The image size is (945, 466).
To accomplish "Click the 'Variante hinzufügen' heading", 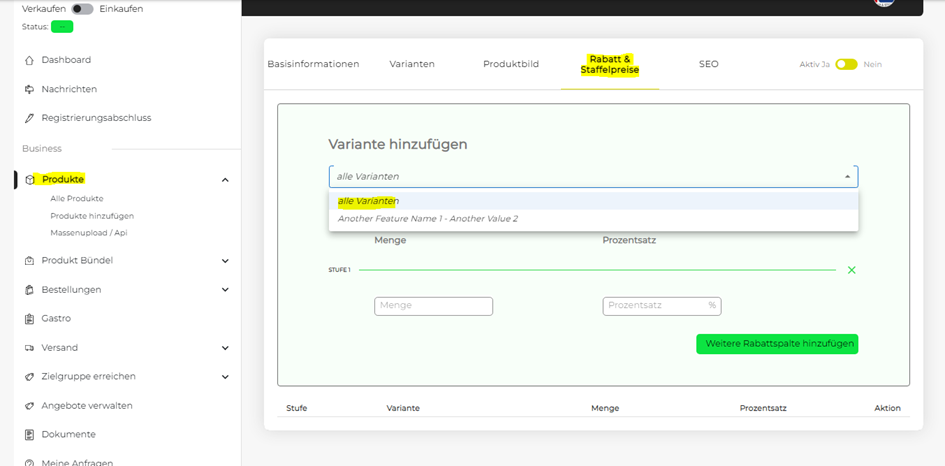I will pos(398,145).
